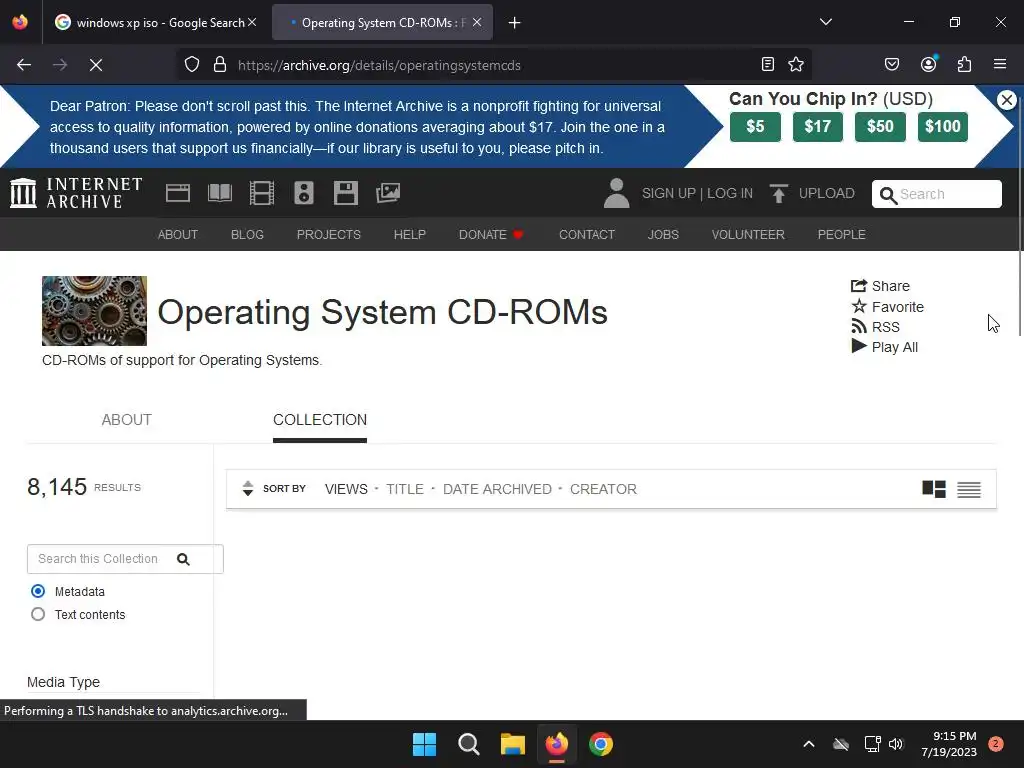Open Firefox account menu
This screenshot has height=768, width=1024.
point(928,64)
